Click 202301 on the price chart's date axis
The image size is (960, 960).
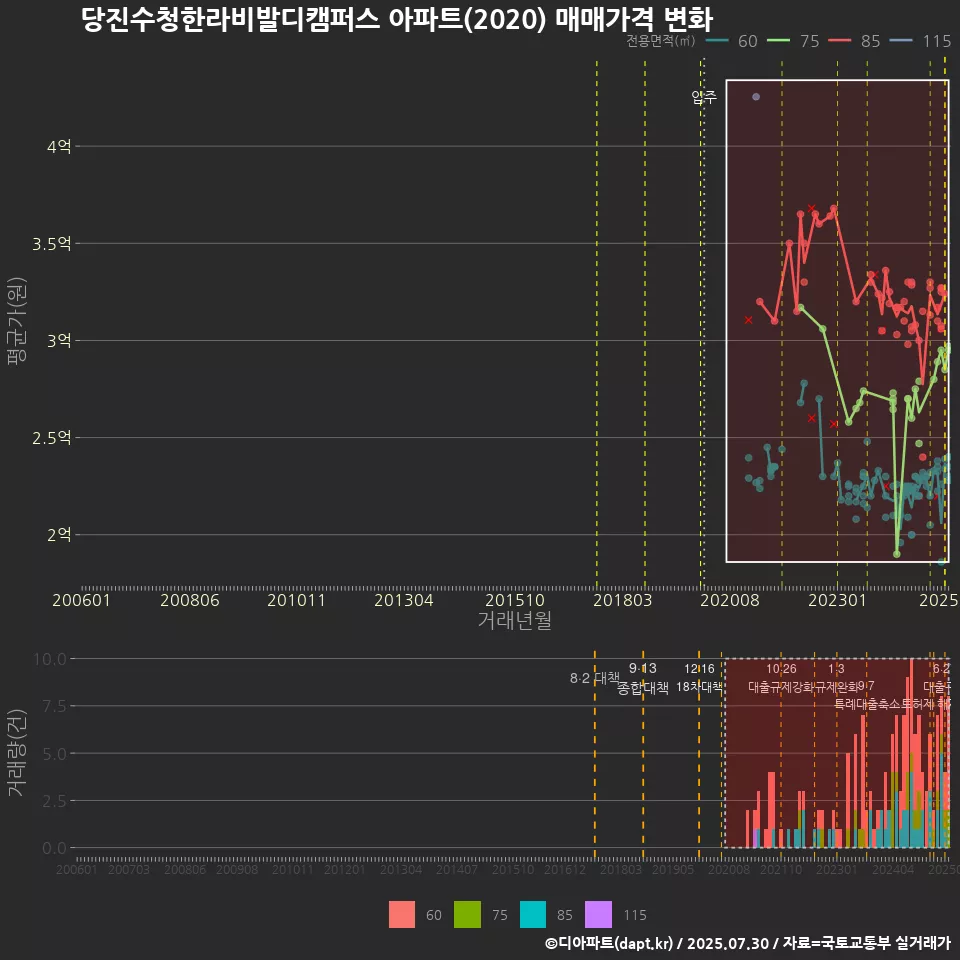pos(838,600)
